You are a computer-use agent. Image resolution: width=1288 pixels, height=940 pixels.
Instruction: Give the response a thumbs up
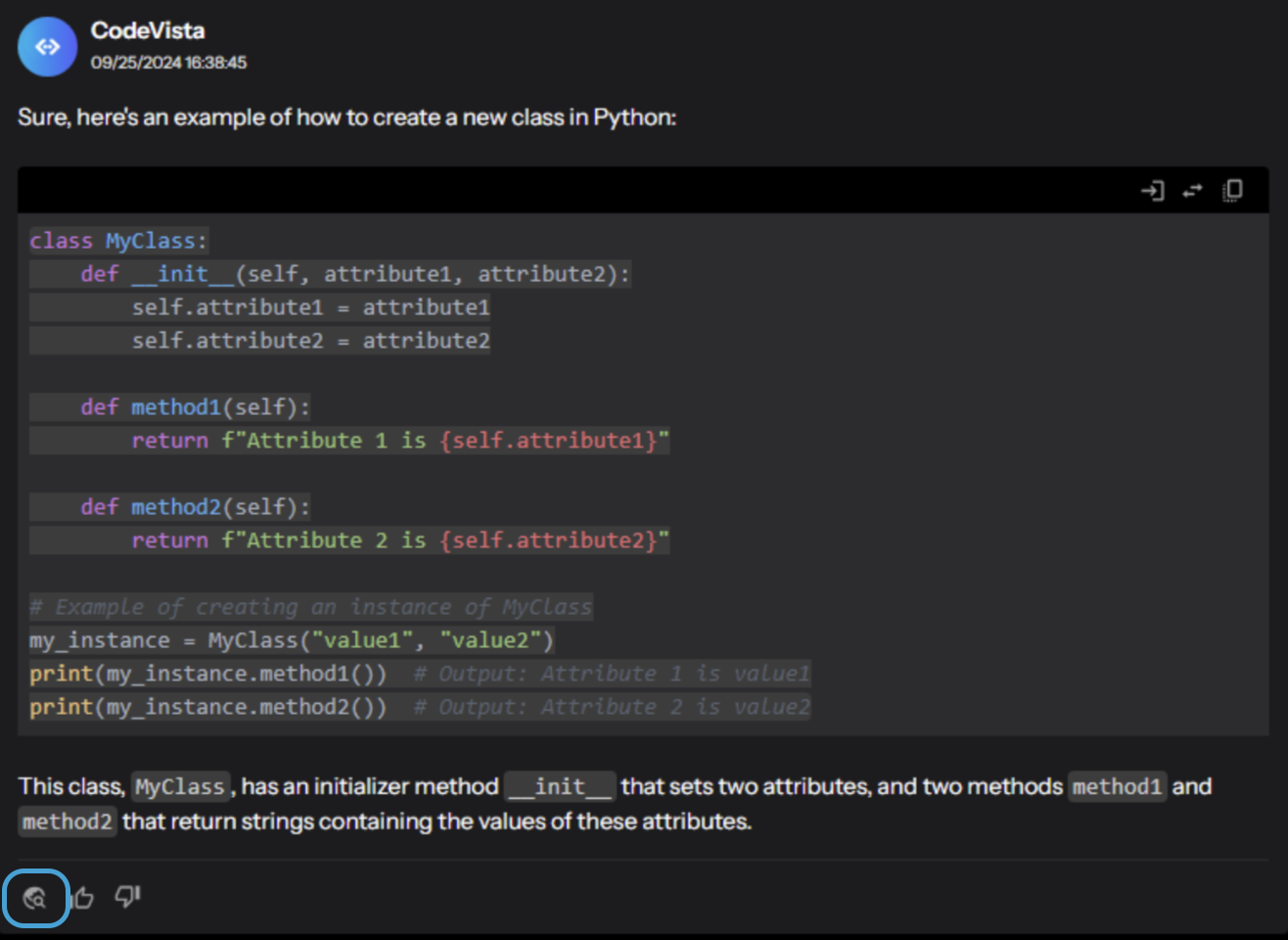(x=83, y=897)
